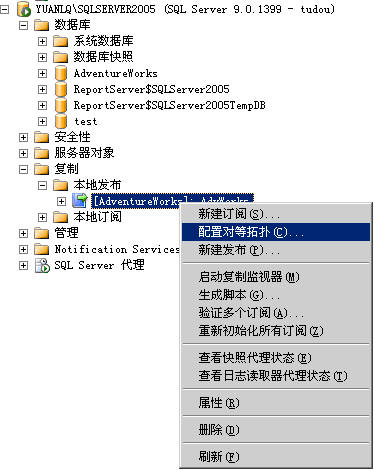Click the ReportServer$SQLServer2005TempDB database icon
This screenshot has width=374, height=470.
pos(61,105)
